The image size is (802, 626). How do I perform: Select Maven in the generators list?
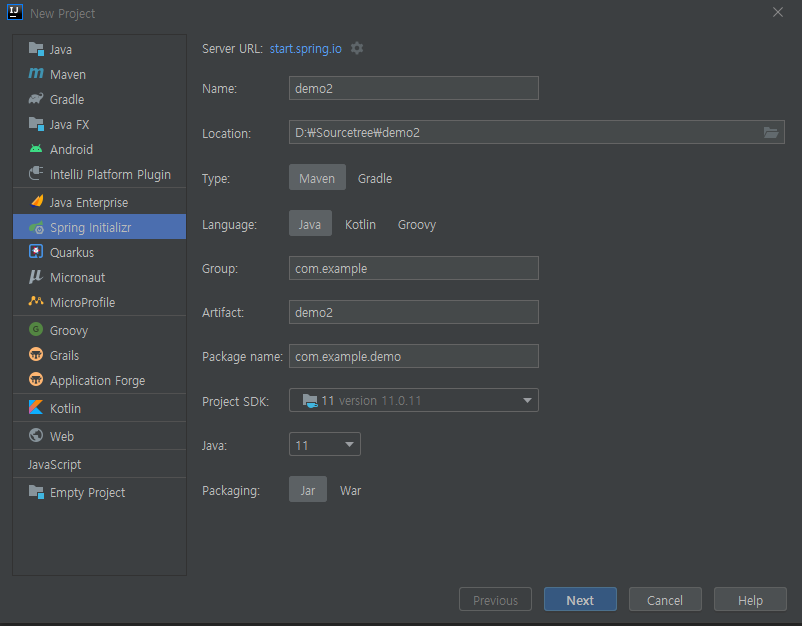(68, 75)
